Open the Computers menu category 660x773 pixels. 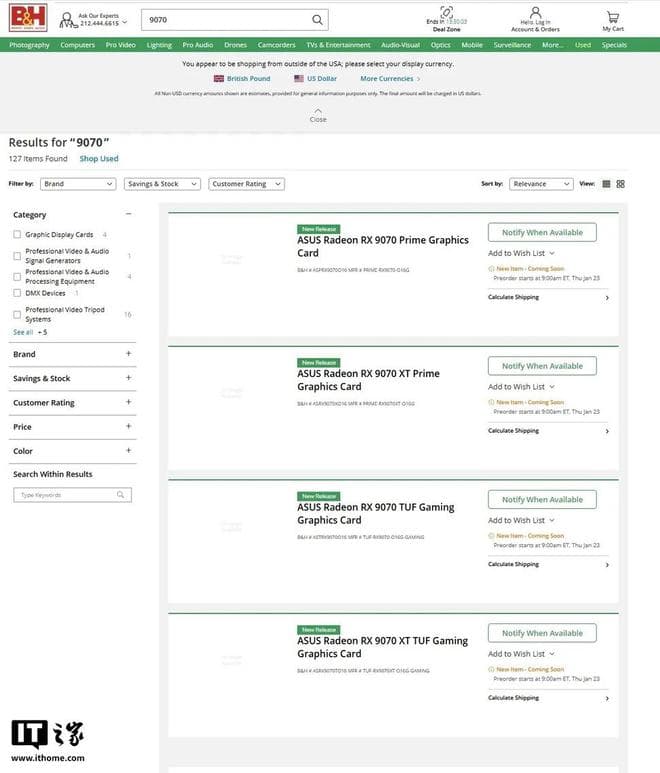[x=77, y=45]
